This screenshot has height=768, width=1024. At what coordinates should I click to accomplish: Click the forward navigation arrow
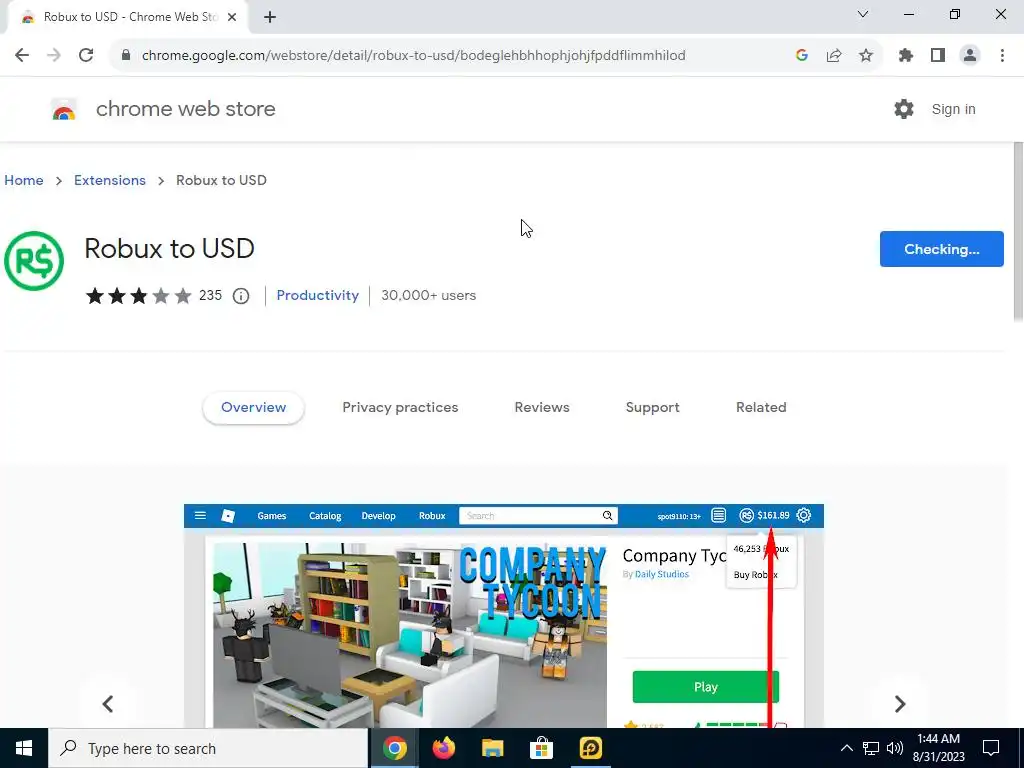click(x=54, y=55)
